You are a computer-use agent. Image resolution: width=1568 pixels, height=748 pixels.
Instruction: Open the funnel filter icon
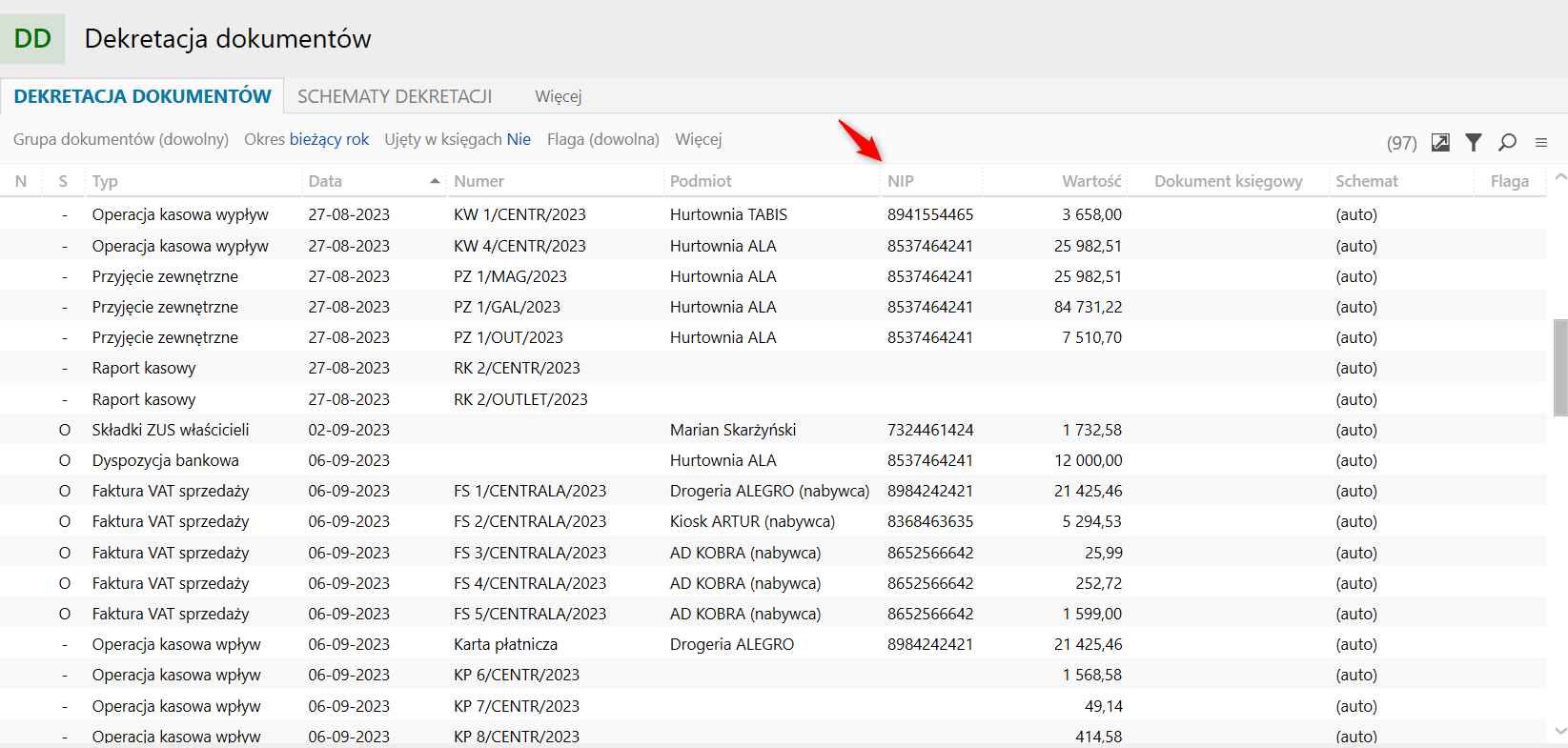click(x=1474, y=142)
